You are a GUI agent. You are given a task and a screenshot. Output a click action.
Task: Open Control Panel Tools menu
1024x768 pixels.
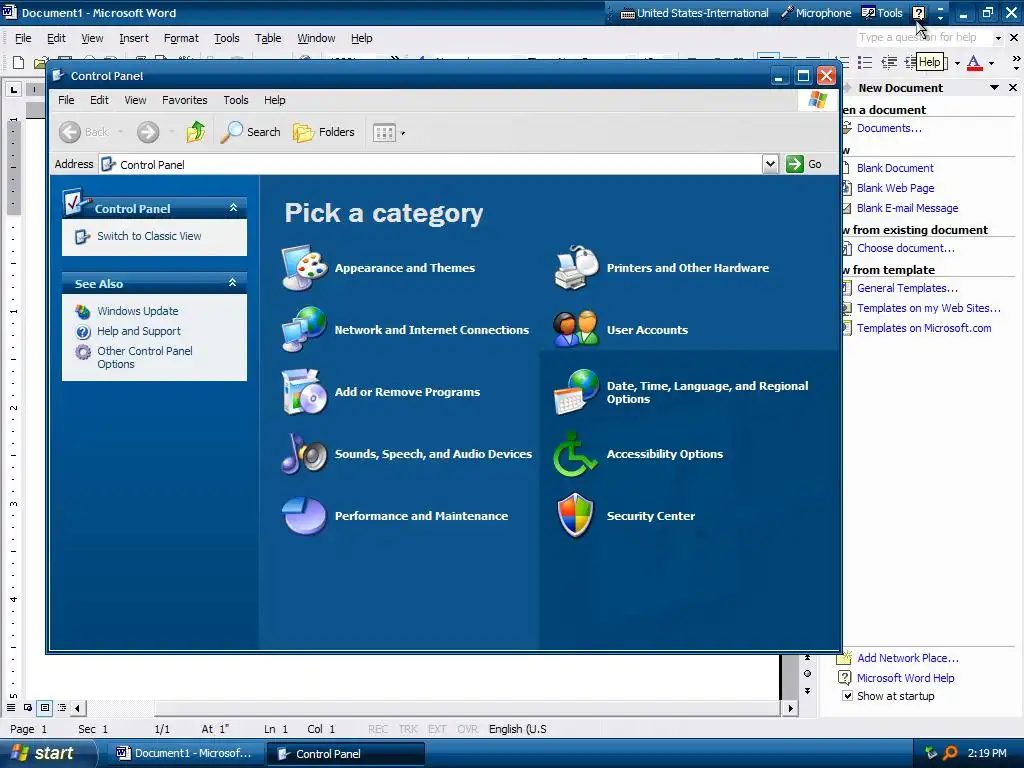click(x=236, y=100)
